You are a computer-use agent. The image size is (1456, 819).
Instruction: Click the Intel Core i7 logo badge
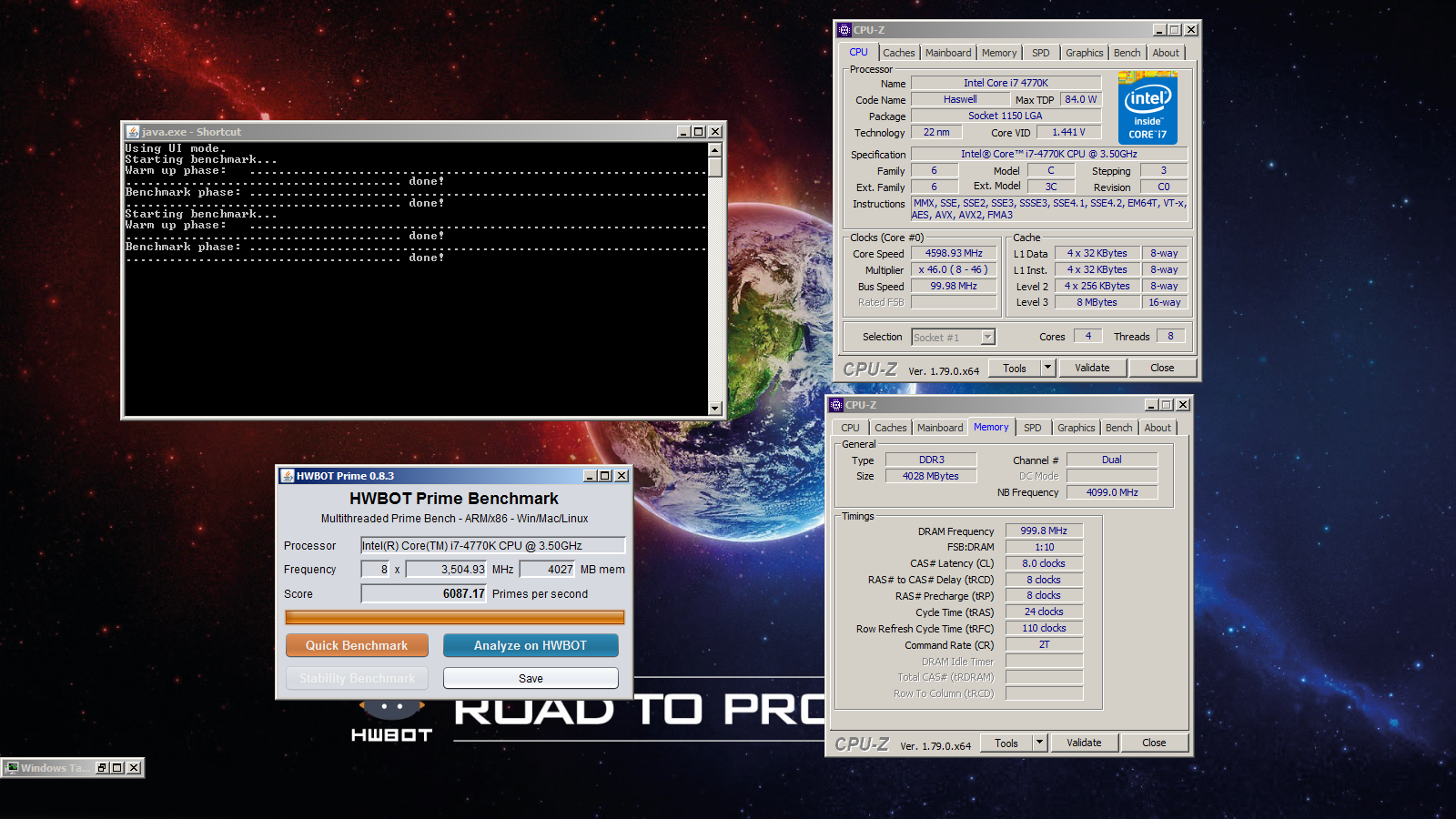point(1148,108)
